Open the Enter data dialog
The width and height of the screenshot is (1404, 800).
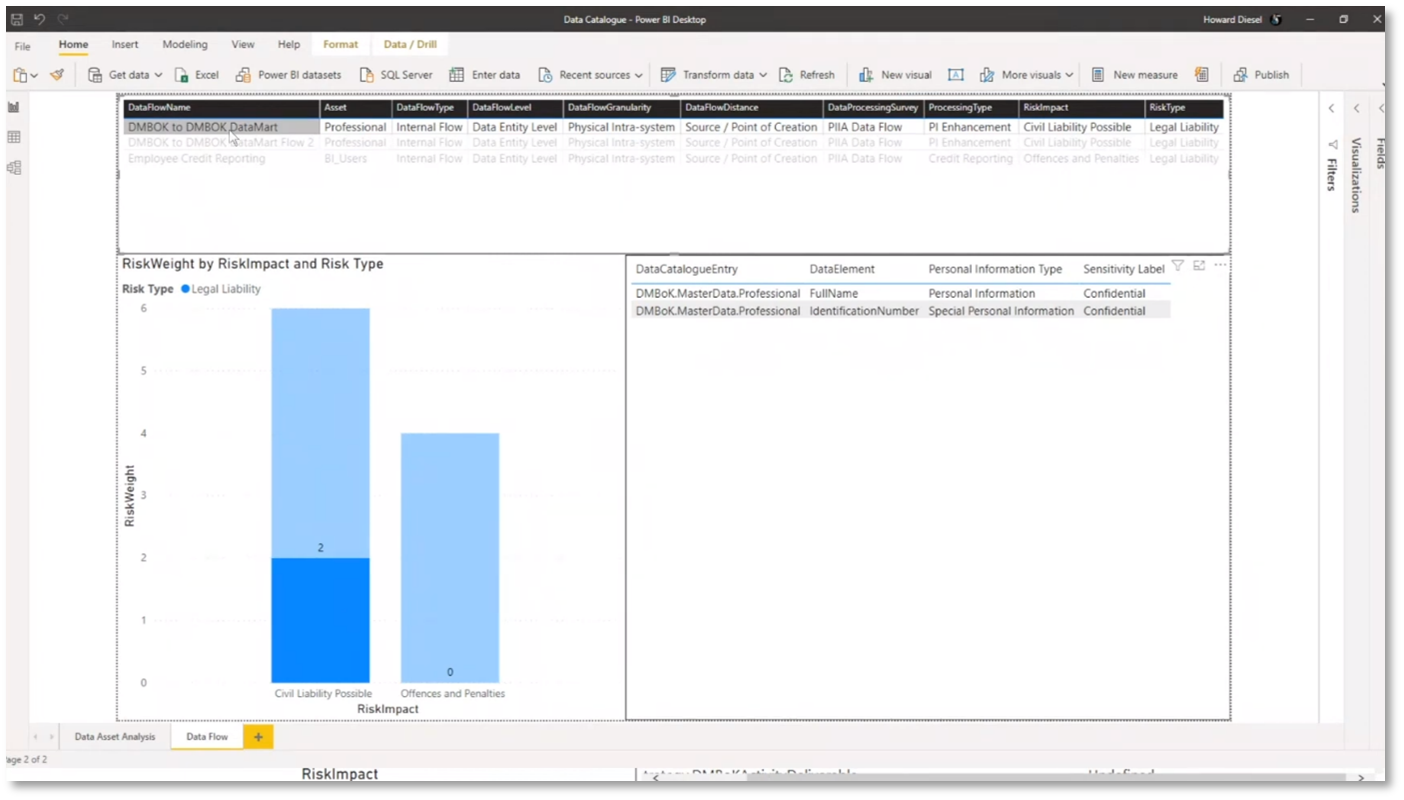coord(485,75)
